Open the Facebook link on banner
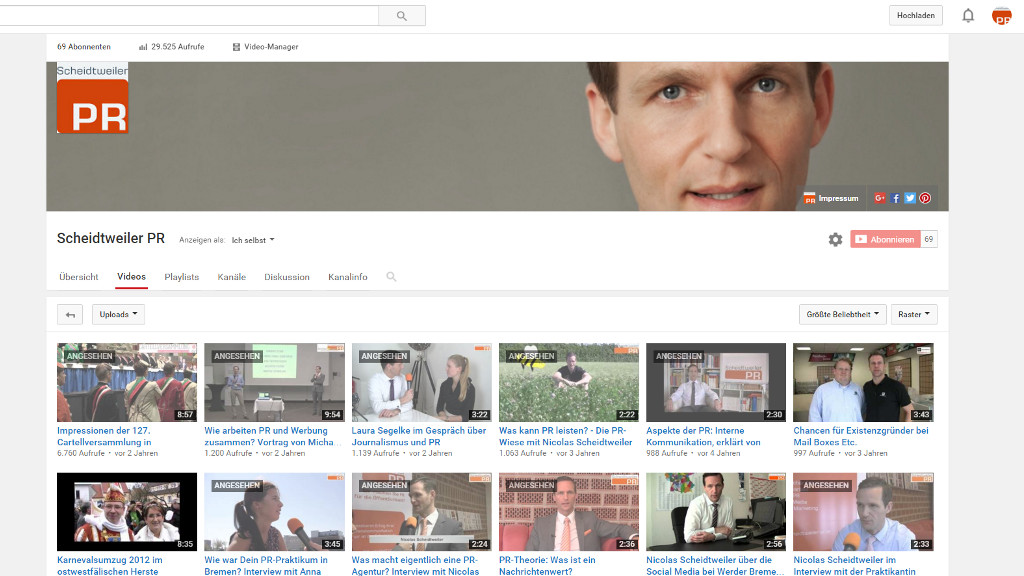This screenshot has width=1024, height=576. 896,198
